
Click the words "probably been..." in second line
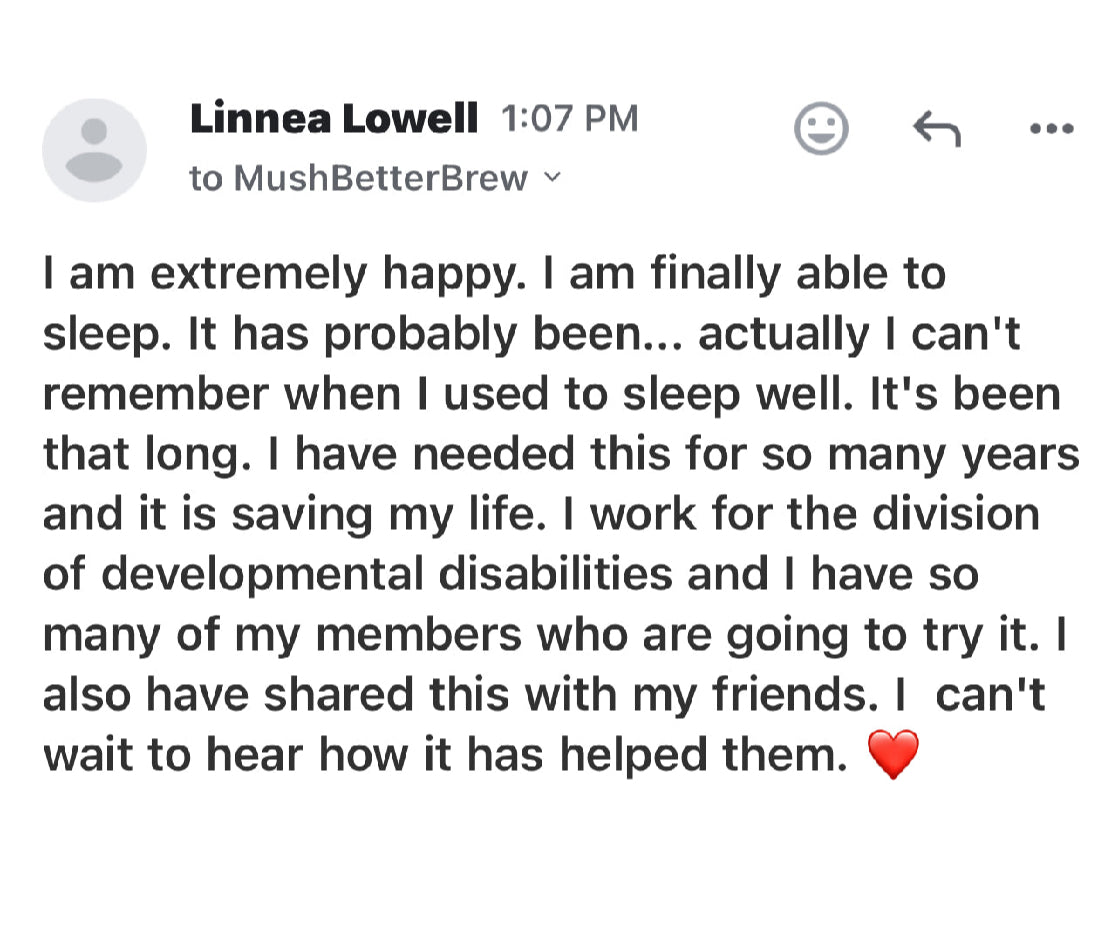pos(503,335)
